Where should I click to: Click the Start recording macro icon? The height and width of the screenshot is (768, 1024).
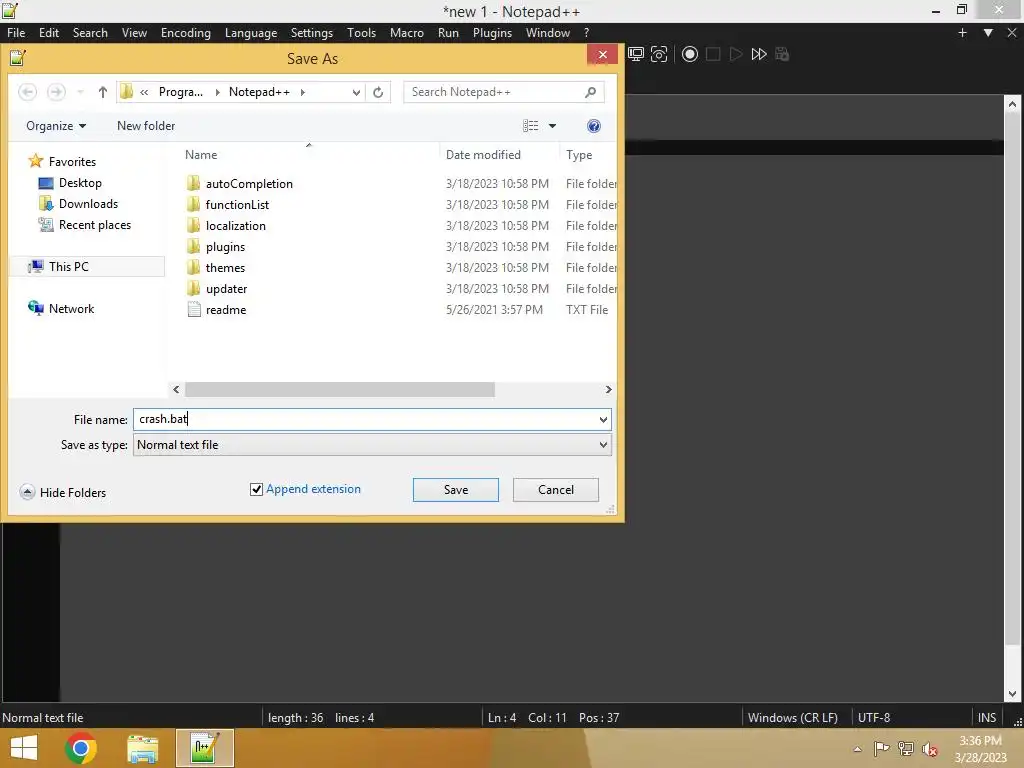690,54
